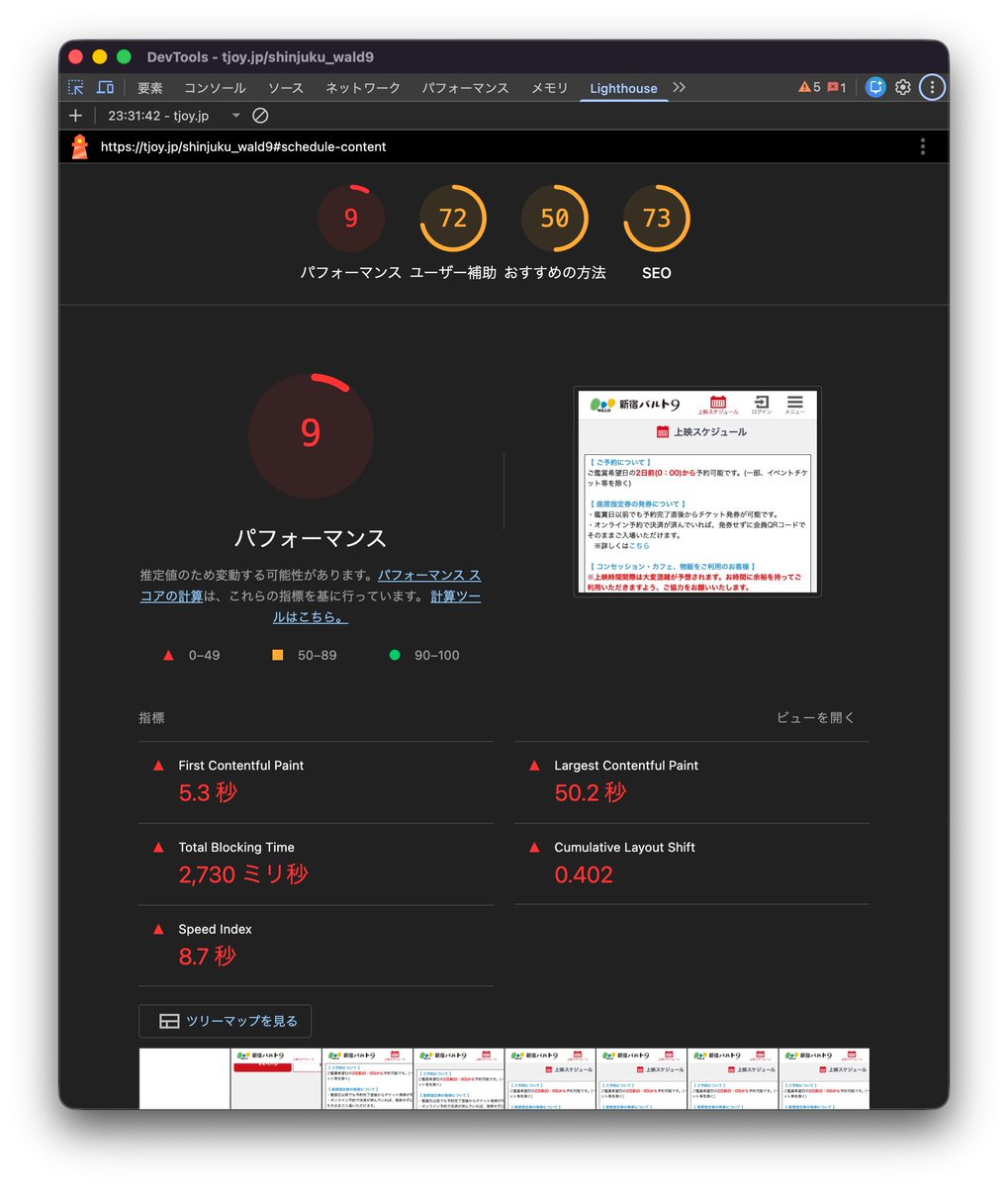Open DevTools settings gear
Image resolution: width=1008 pixels, height=1187 pixels.
pos(903,87)
